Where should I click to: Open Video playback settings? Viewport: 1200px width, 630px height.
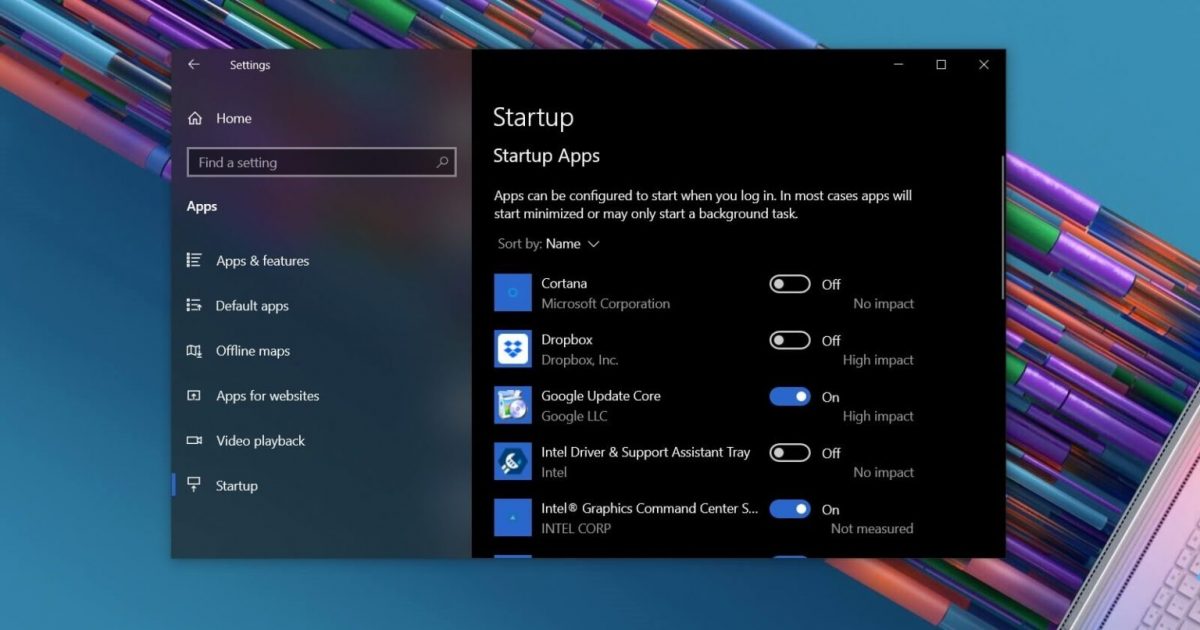260,441
